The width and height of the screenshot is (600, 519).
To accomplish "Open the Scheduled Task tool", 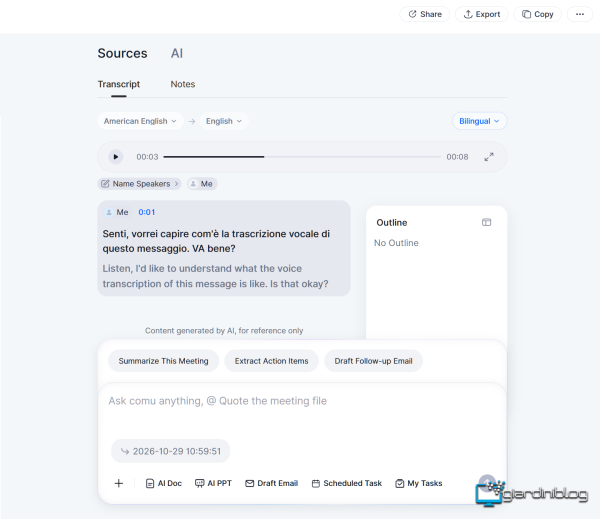I will pyautogui.click(x=347, y=483).
